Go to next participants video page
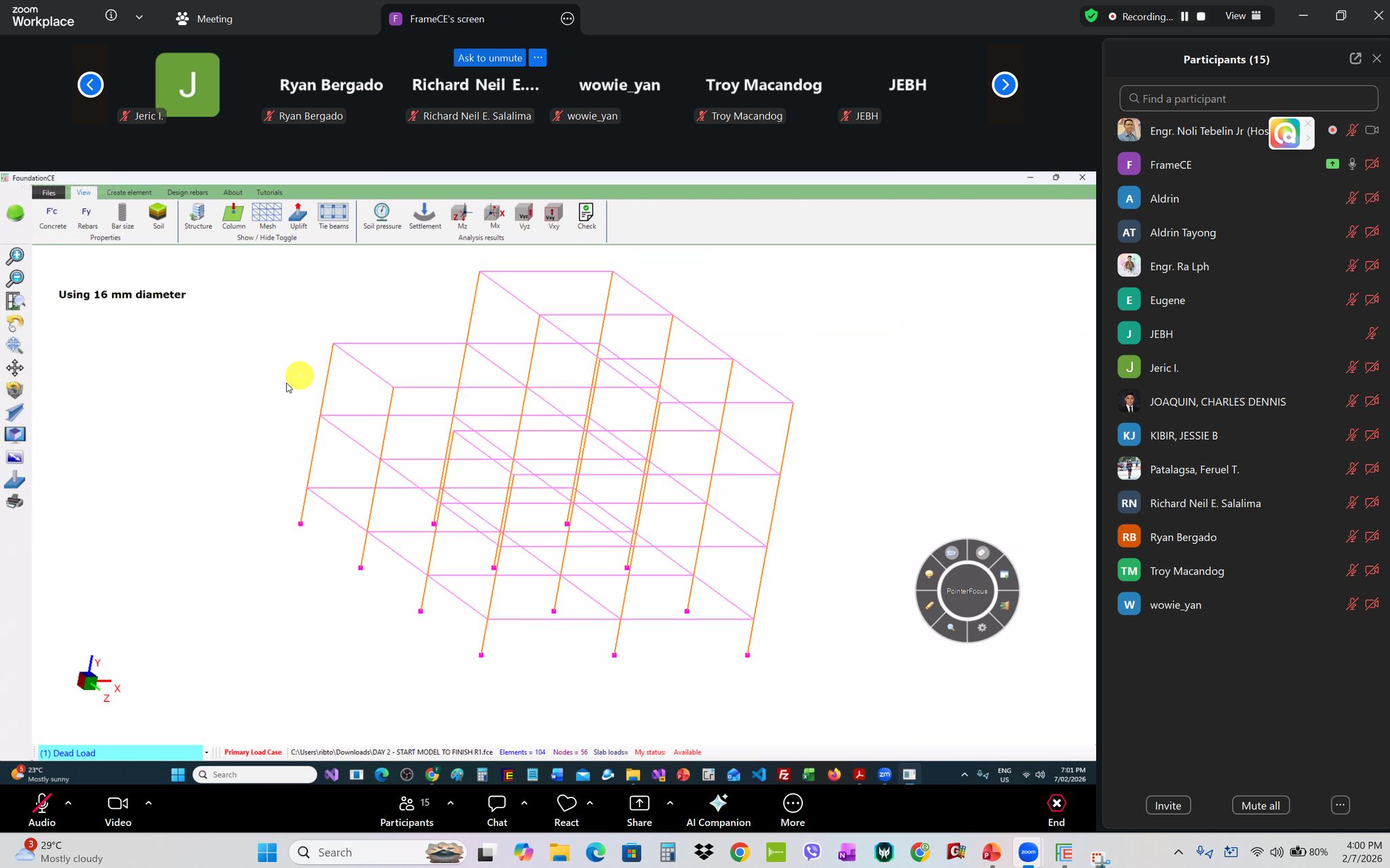1390x868 pixels. coord(1004,85)
